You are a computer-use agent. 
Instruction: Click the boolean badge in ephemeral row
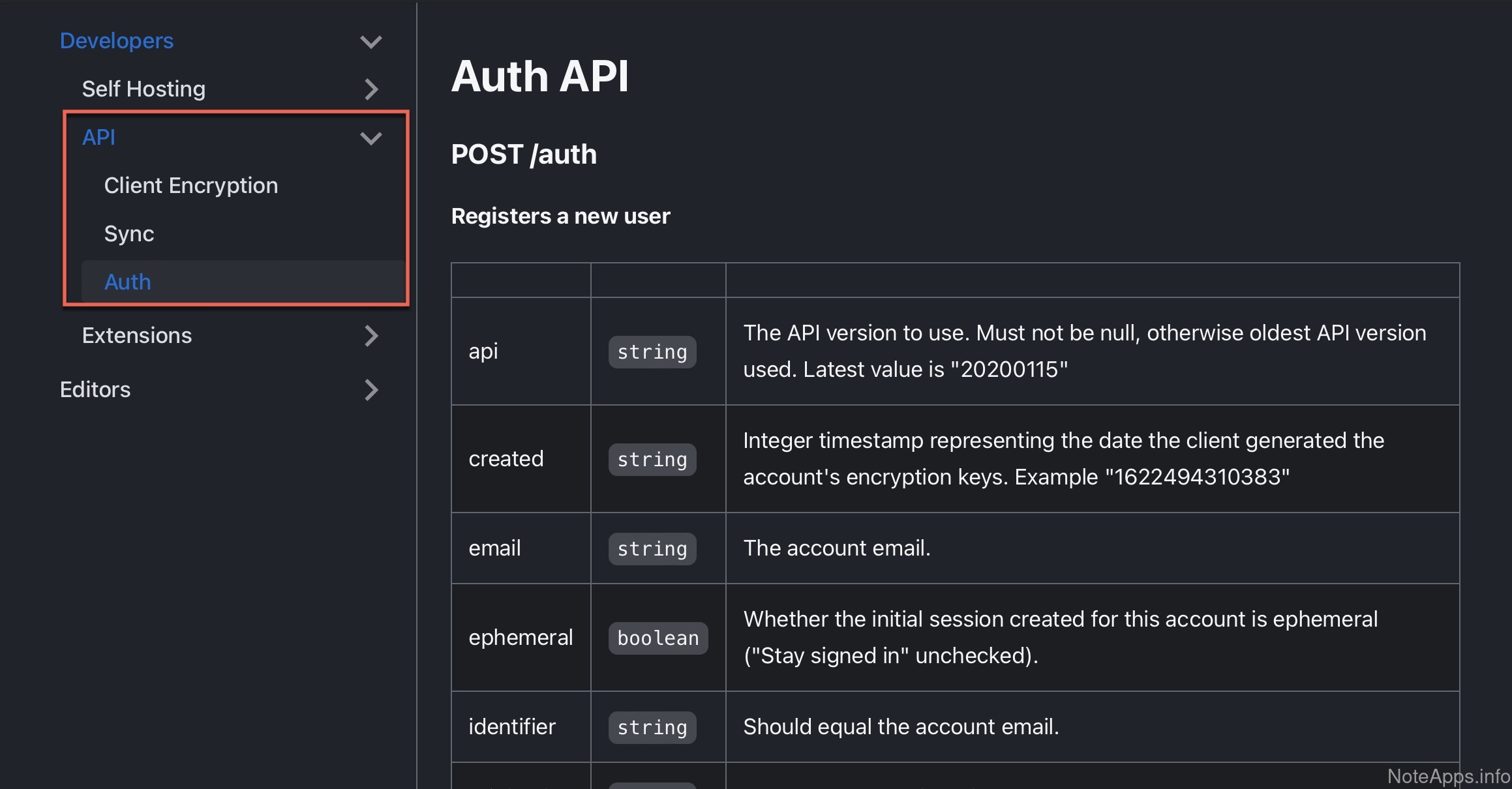coord(658,638)
